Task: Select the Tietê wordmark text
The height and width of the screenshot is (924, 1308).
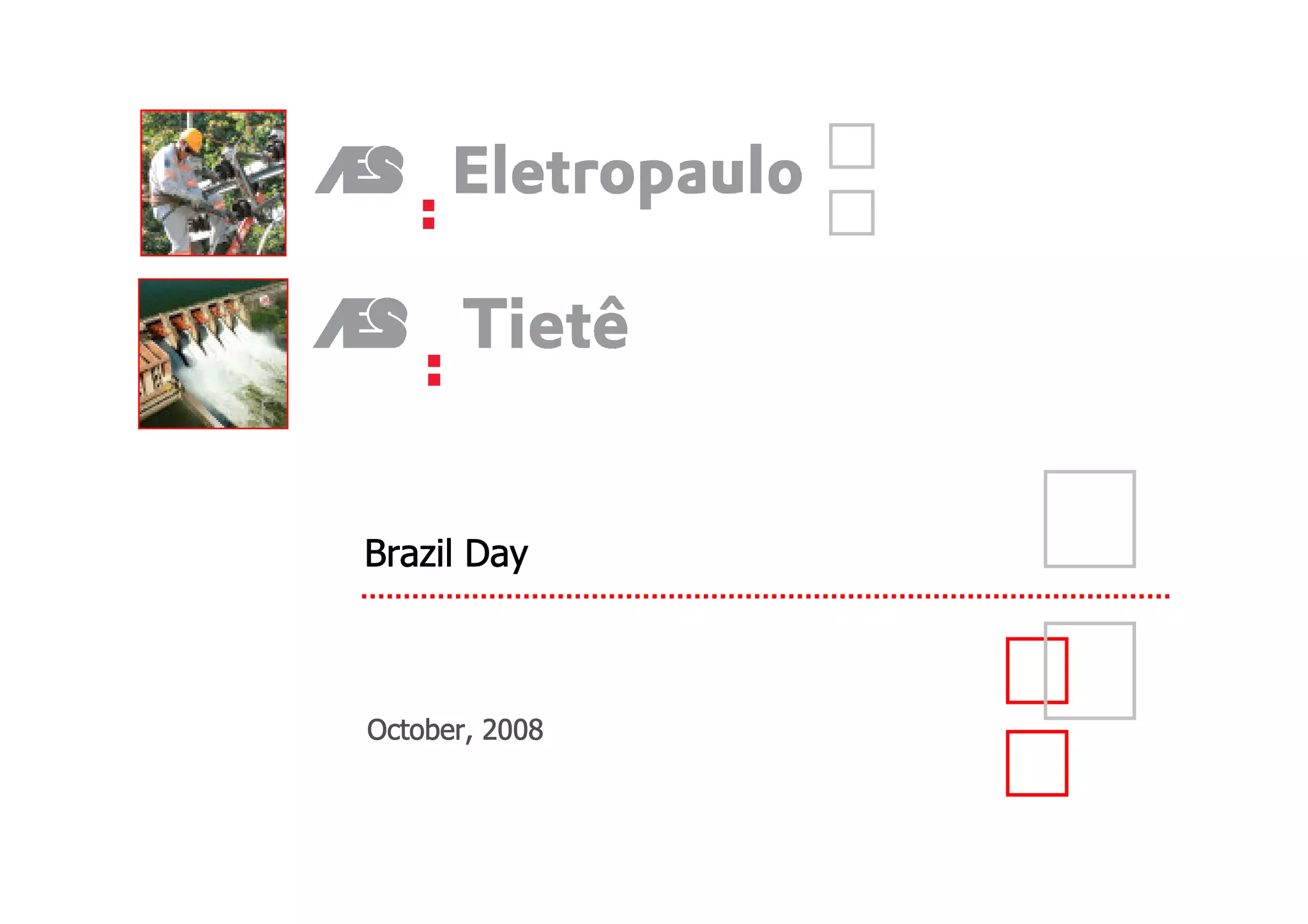Action: 545,324
